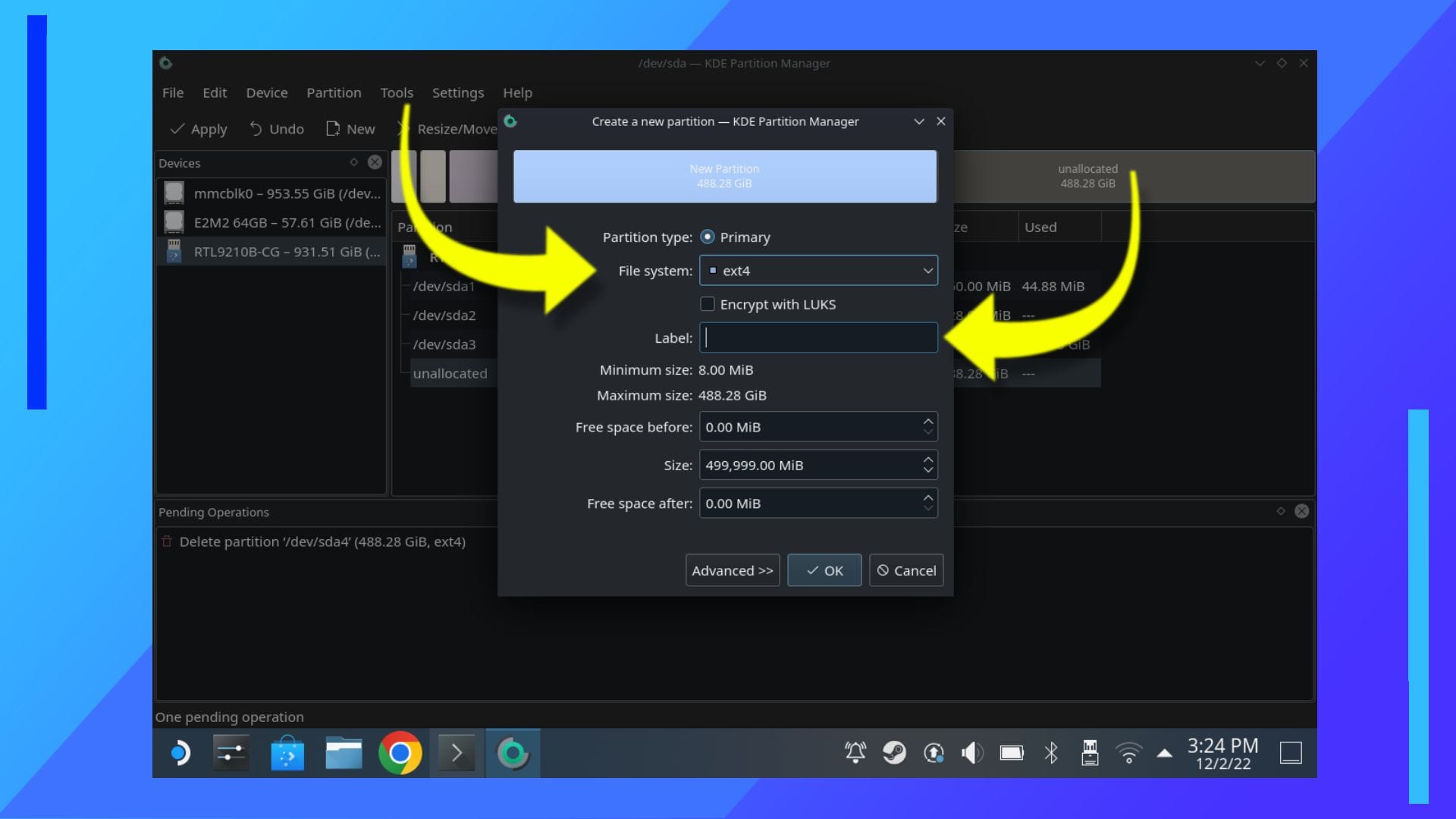Viewport: 1456px width, 819px height.
Task: Toggle the Wi-Fi tray icon
Action: [x=1128, y=753]
